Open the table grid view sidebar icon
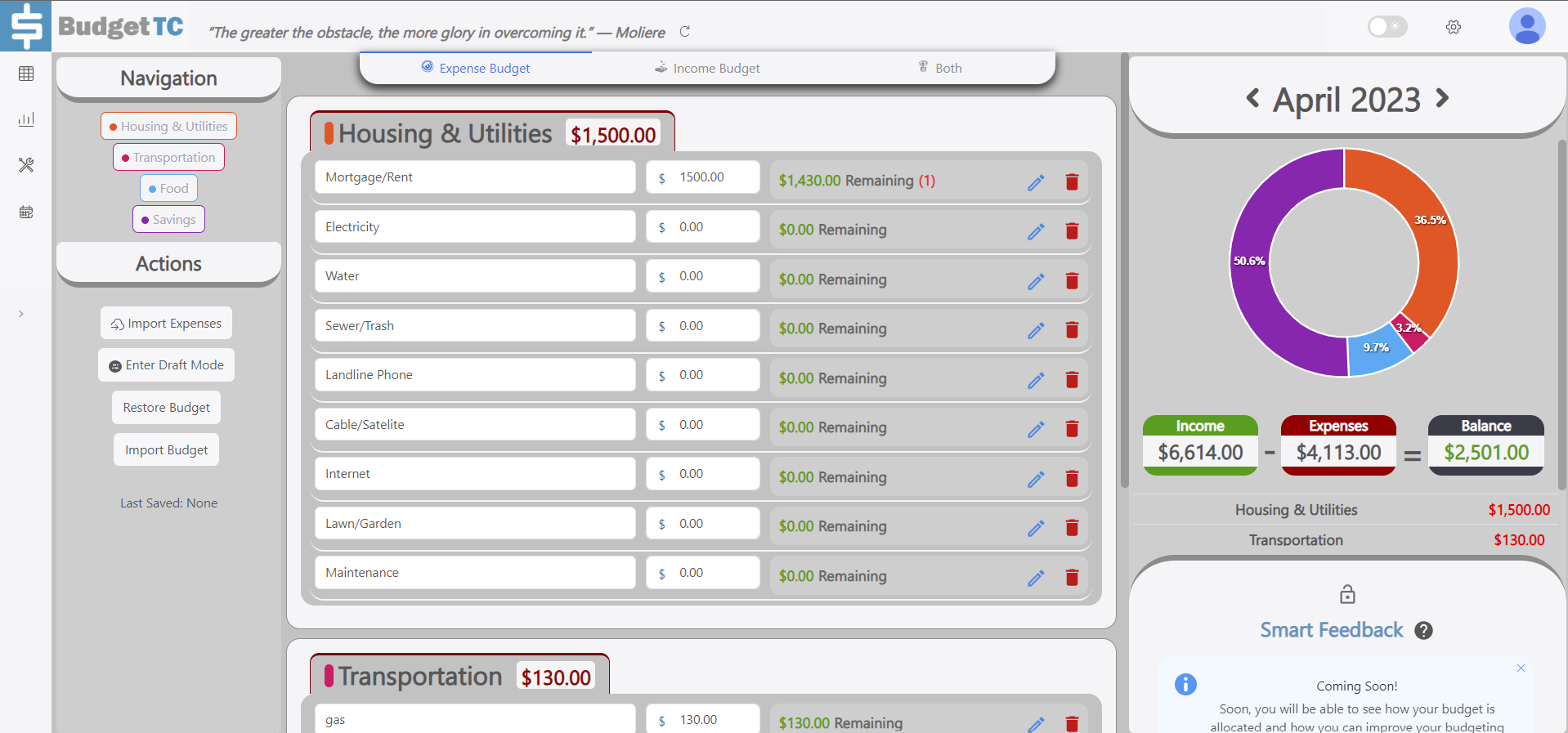Screen dimensions: 1568x733 [26, 74]
